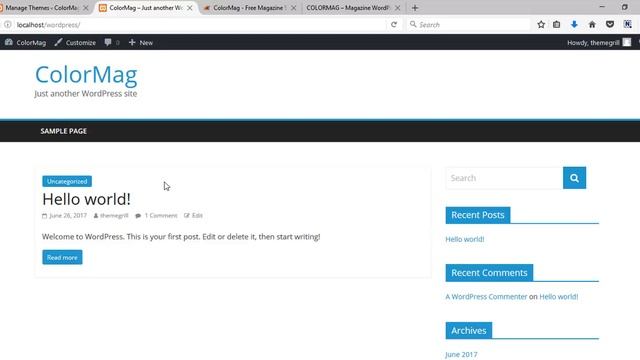
Task: Switch to the Manage Themes tab
Action: click(x=41, y=8)
